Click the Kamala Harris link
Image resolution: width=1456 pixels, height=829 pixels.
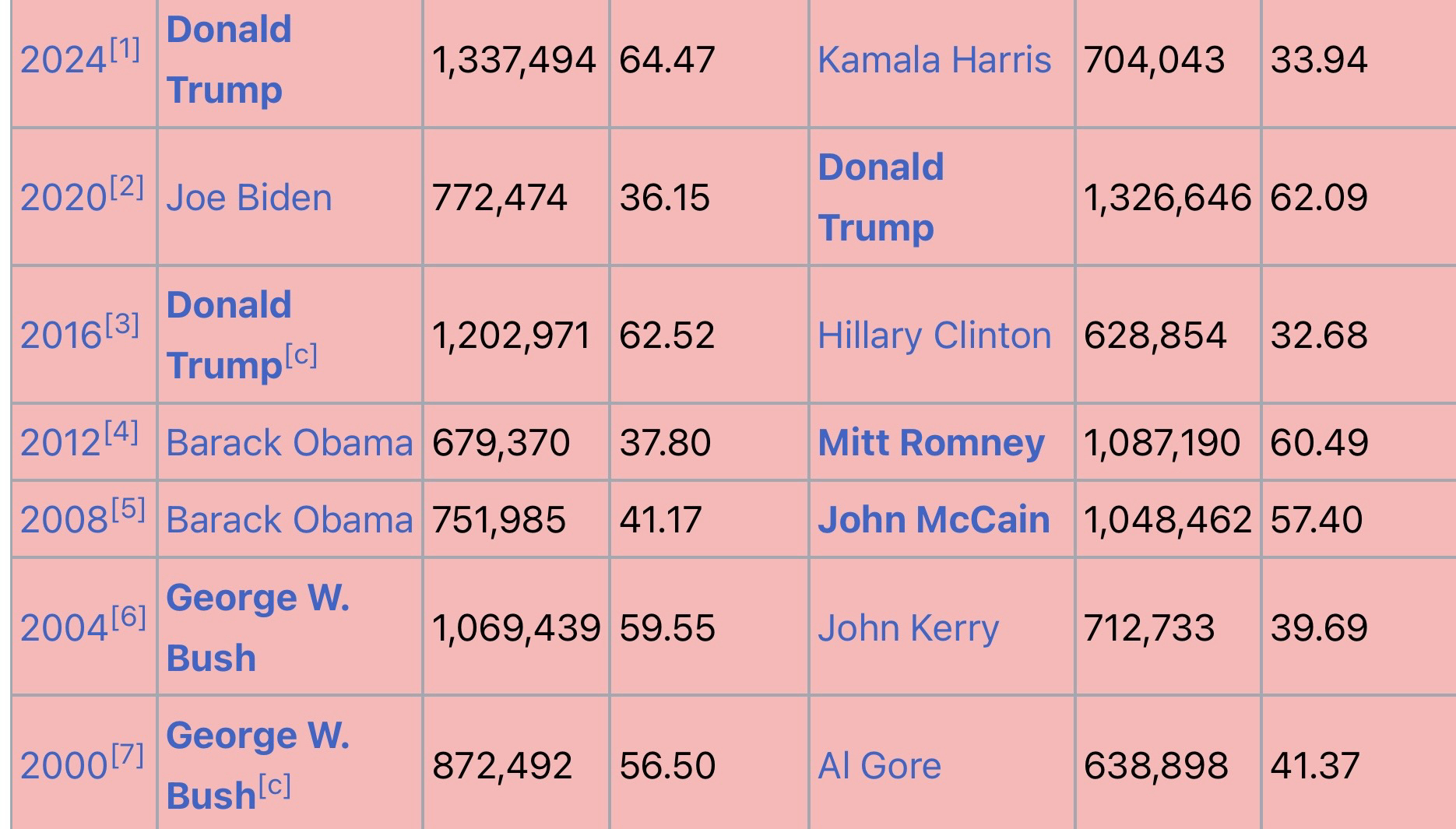(934, 61)
